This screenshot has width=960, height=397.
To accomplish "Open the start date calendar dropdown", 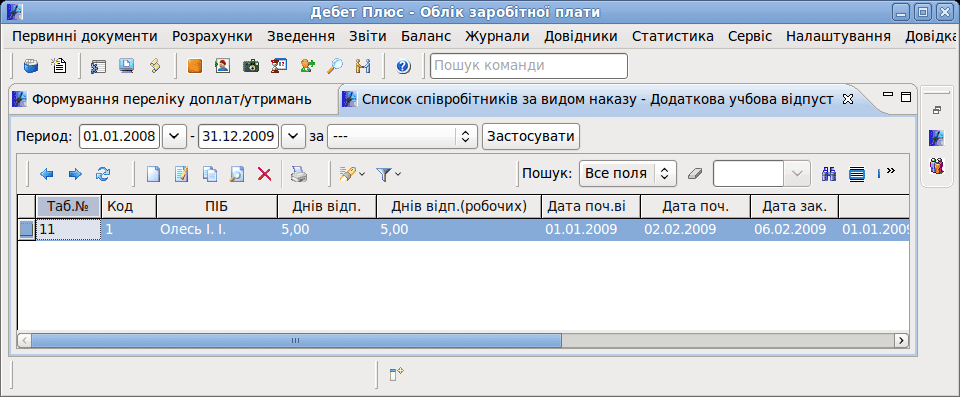I will (174, 136).
